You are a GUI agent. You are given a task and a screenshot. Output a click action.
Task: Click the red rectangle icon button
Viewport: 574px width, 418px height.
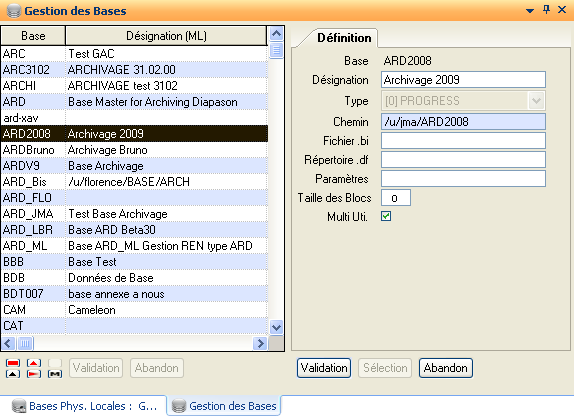coord(13,363)
